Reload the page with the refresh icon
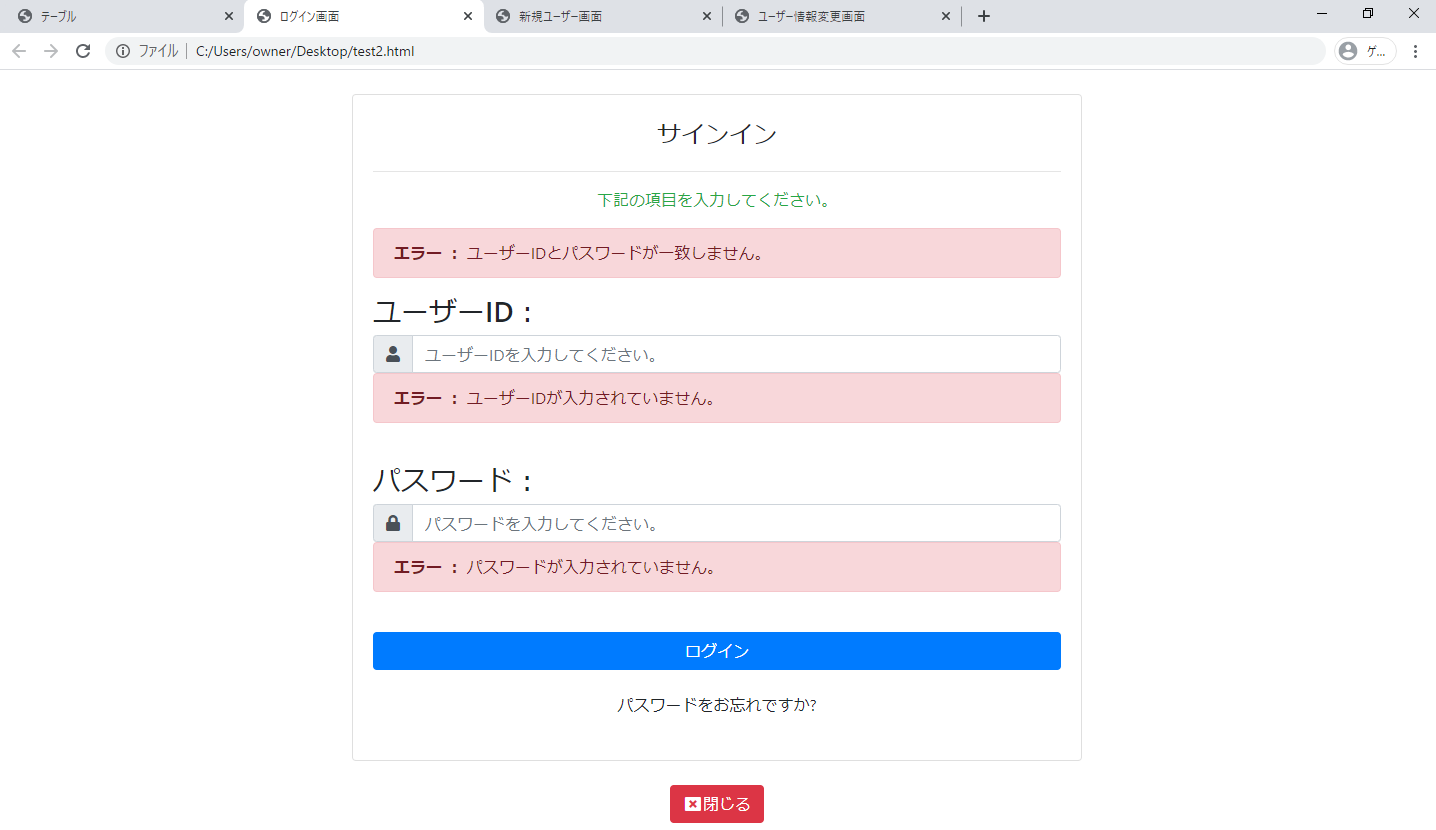 [83, 51]
